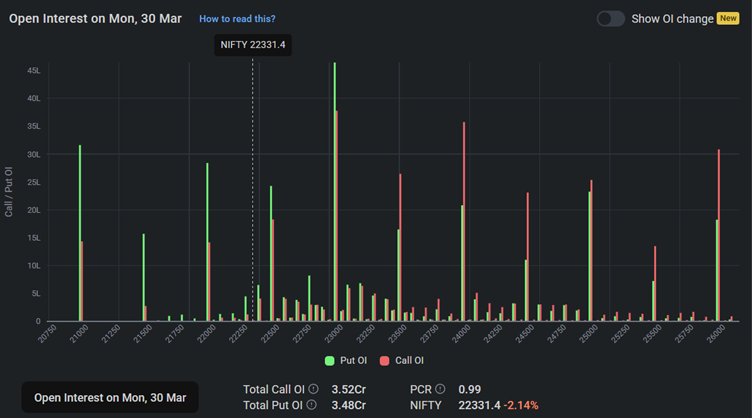Image resolution: width=752 pixels, height=418 pixels.
Task: Click the Call OI legend text
Action: point(407,360)
